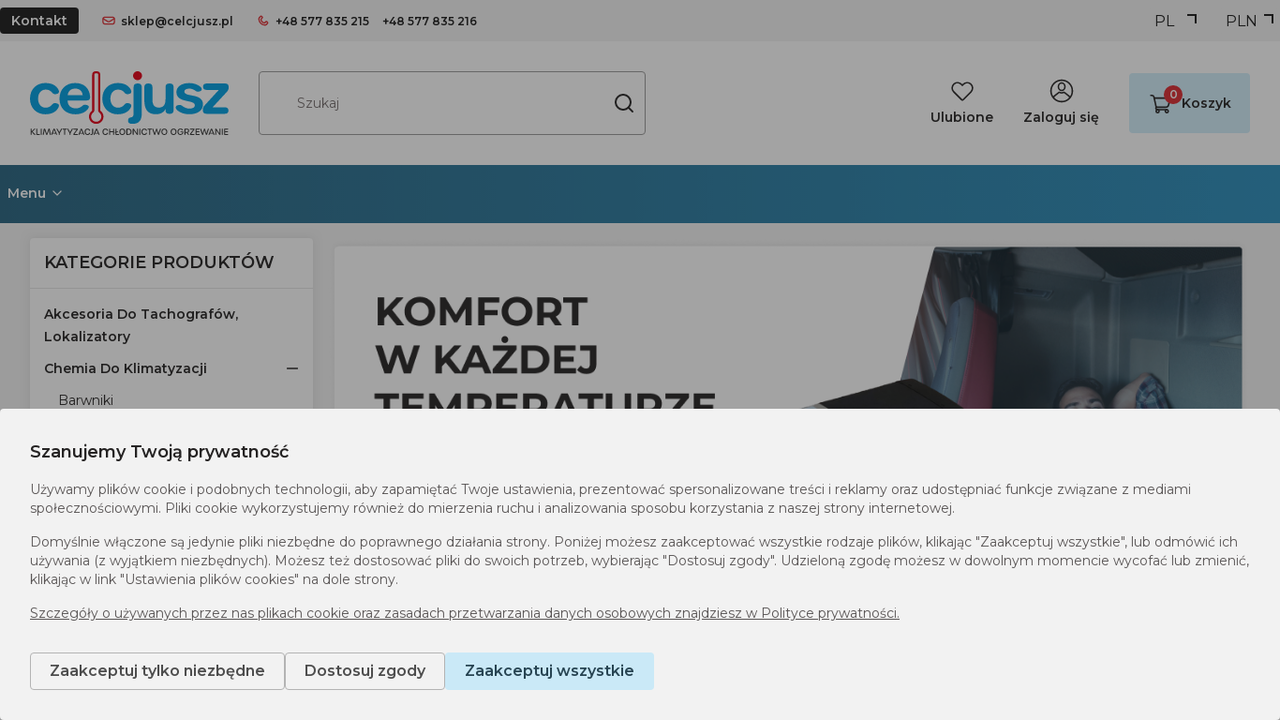This screenshot has height=720, width=1280.
Task: Click Zaakceptuj tylko niezbędne
Action: pyautogui.click(x=157, y=671)
